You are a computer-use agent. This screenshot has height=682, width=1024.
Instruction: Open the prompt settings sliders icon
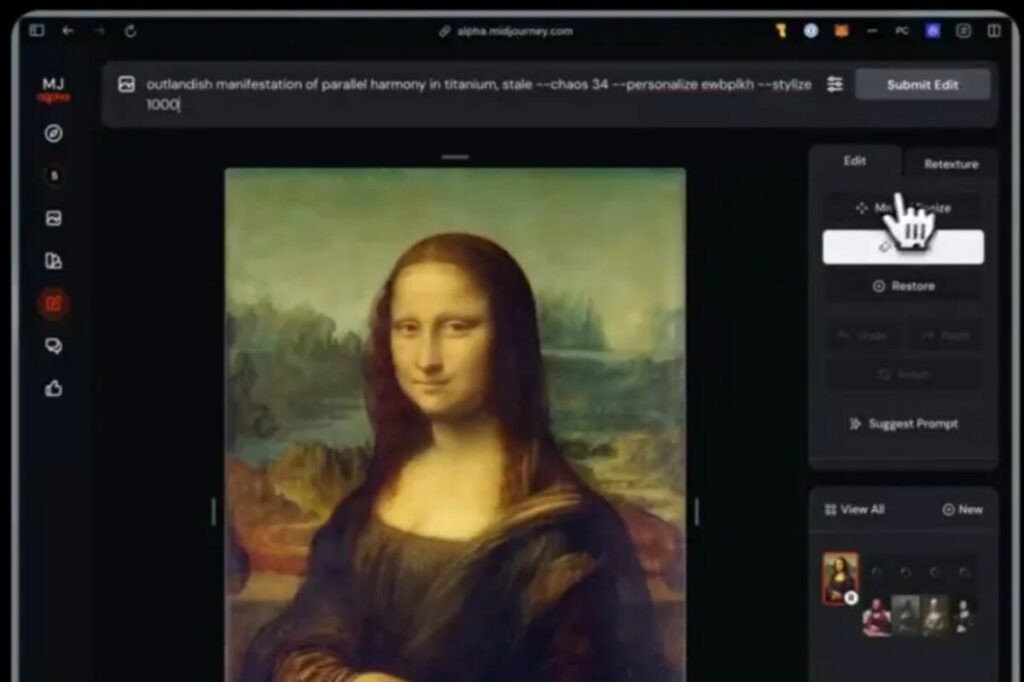pos(835,85)
